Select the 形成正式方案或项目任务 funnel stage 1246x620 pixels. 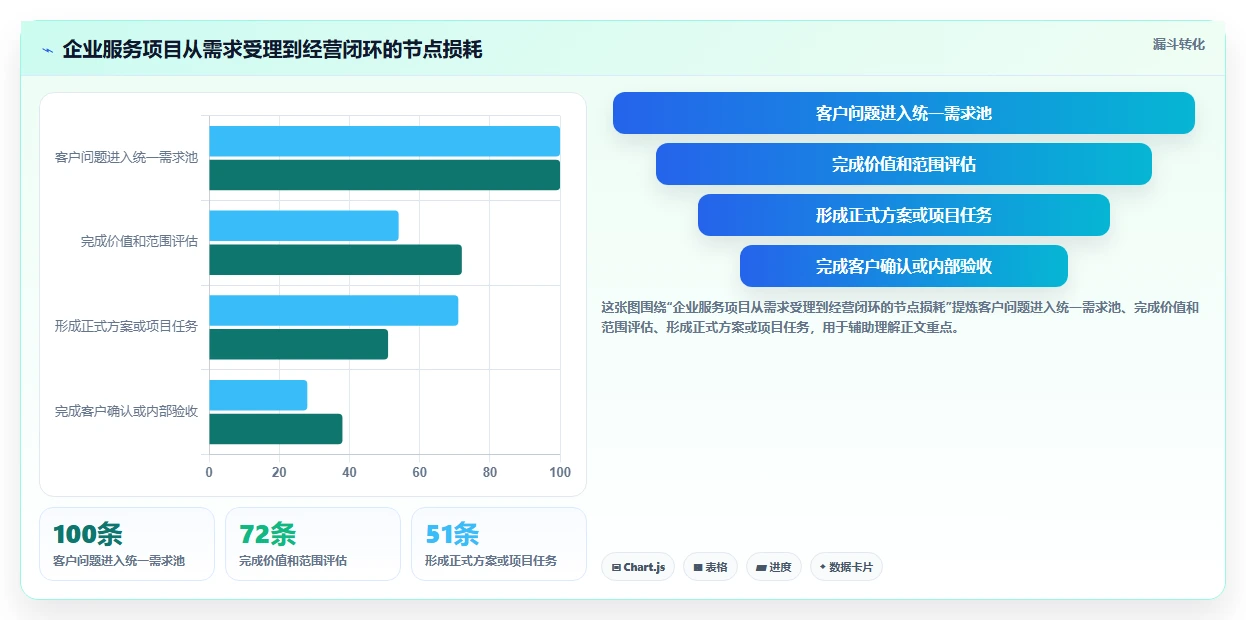[x=903, y=215]
